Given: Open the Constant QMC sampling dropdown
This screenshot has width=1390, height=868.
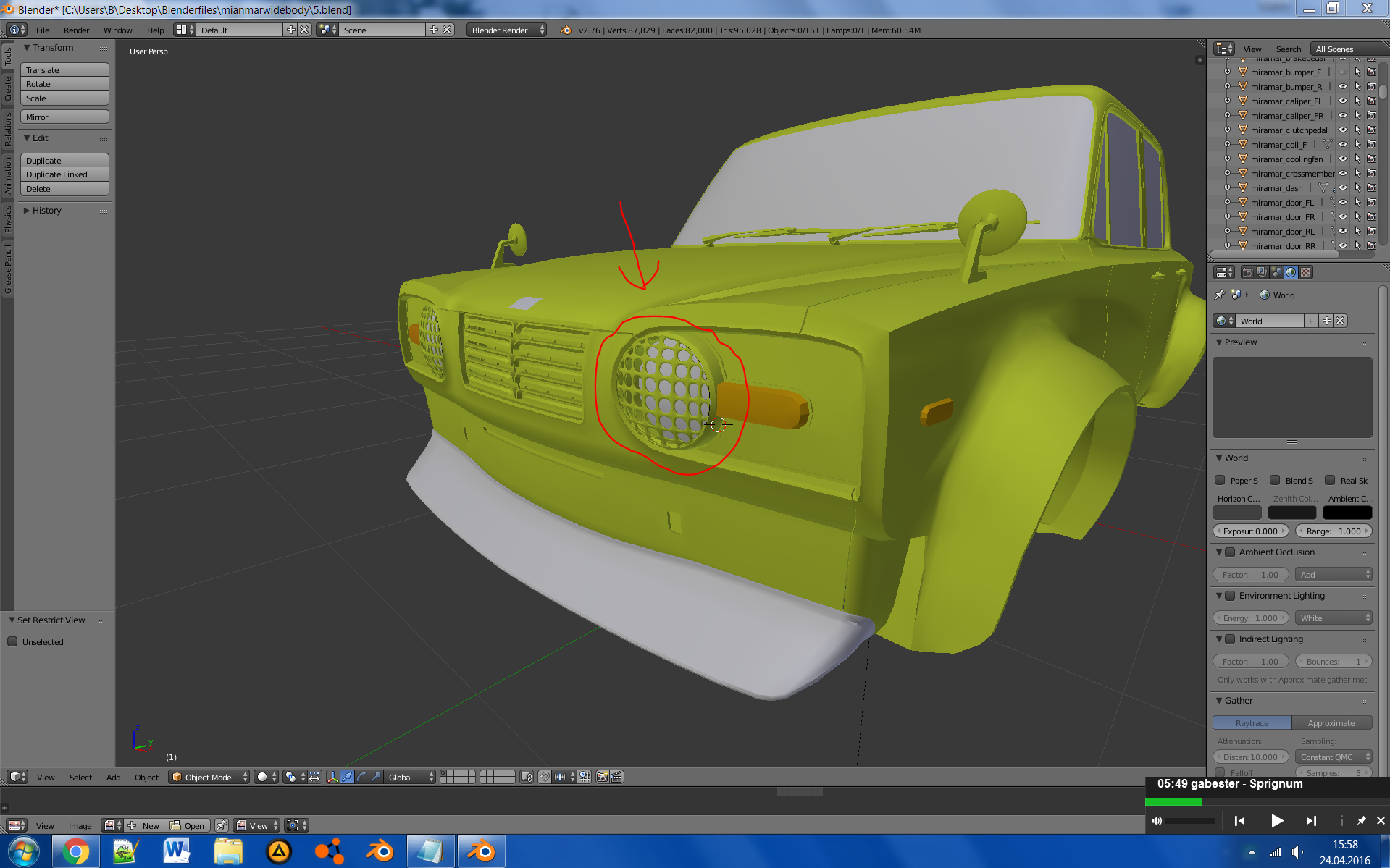Looking at the screenshot, I should 1334,757.
